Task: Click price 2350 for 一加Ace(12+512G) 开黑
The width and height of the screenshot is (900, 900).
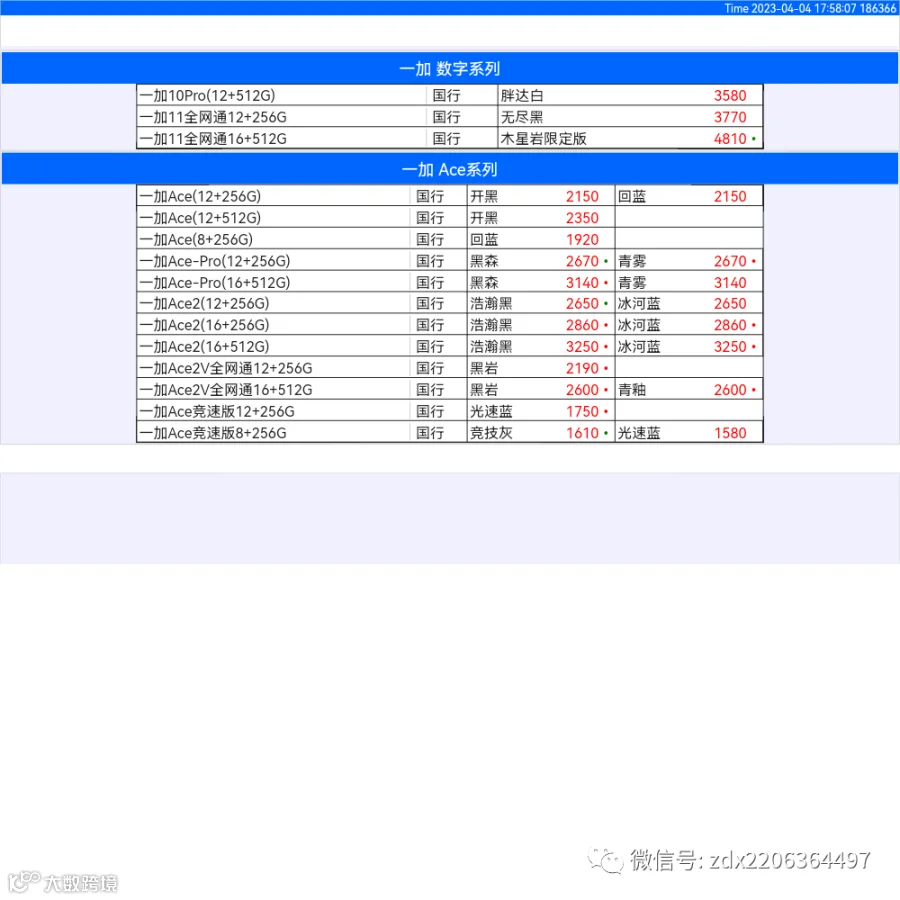Action: [x=582, y=218]
